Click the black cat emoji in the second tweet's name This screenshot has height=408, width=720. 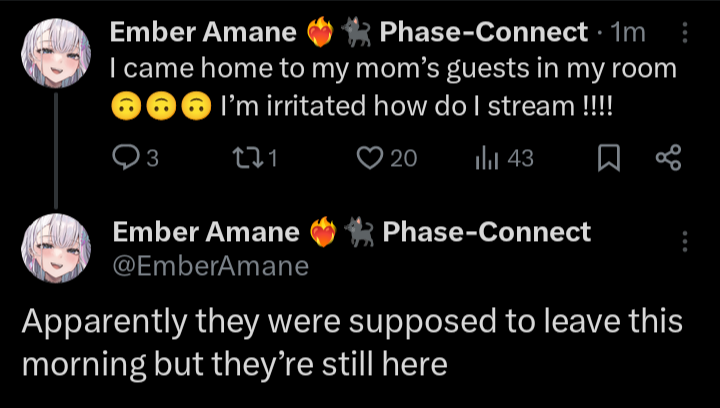359,234
